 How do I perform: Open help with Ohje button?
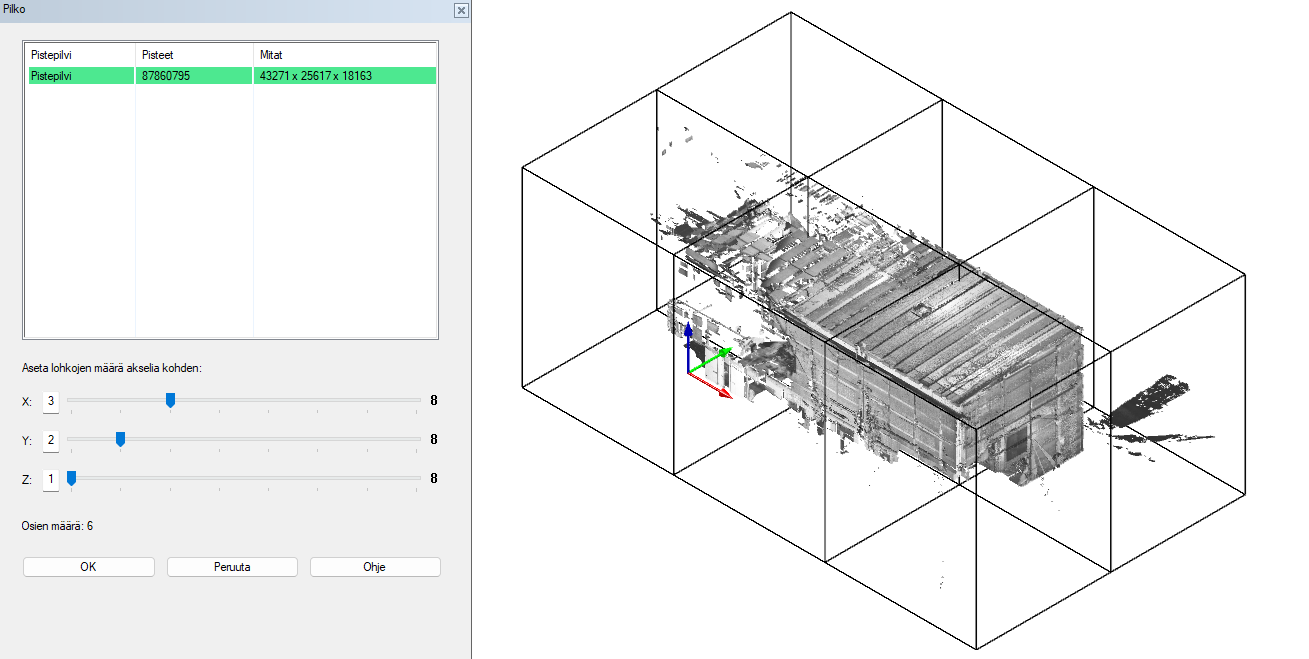click(375, 567)
